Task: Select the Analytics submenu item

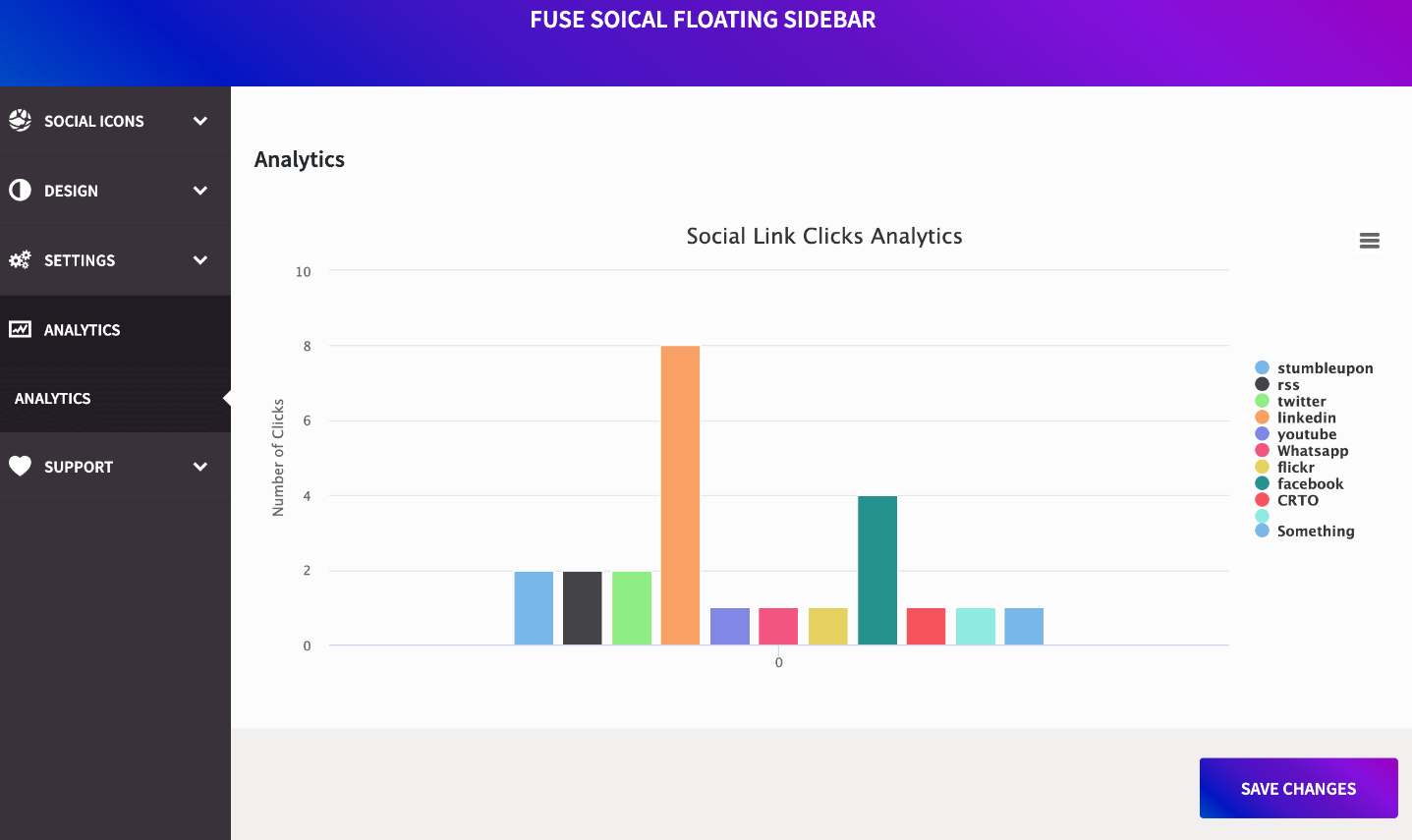Action: [53, 398]
